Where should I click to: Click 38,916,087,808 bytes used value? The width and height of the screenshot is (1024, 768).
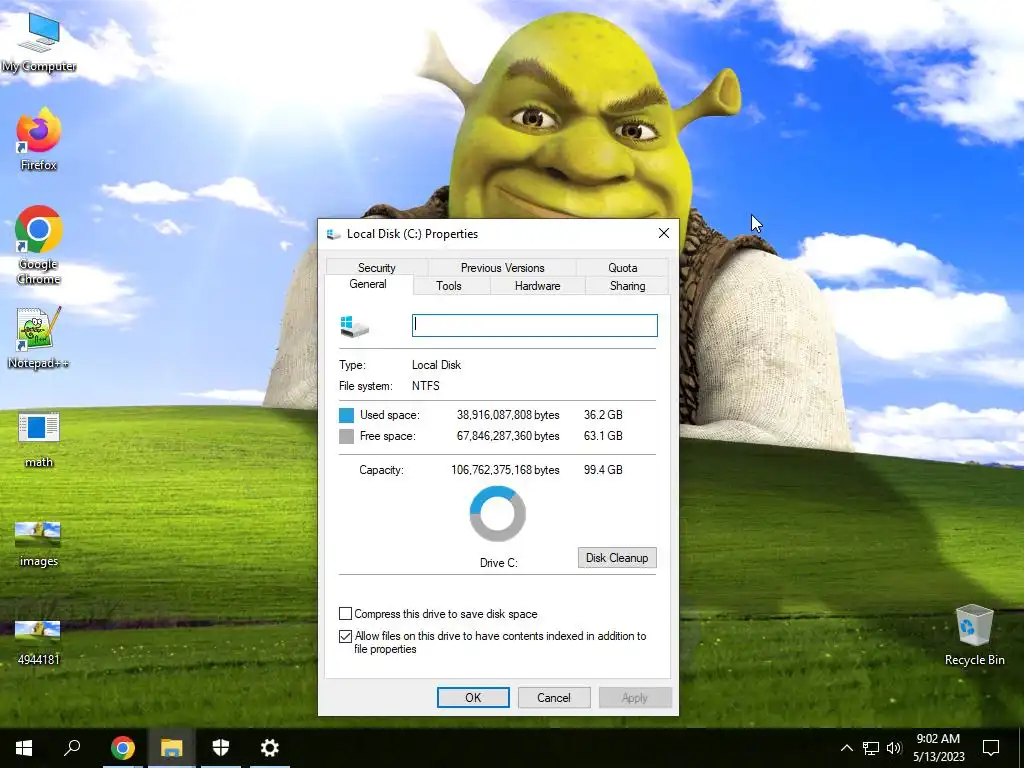coord(508,415)
